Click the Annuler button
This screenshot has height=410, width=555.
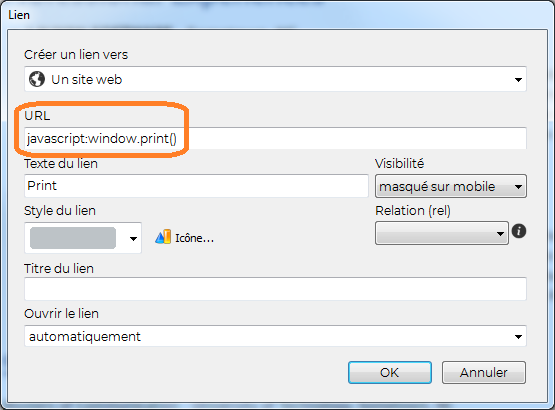(484, 372)
